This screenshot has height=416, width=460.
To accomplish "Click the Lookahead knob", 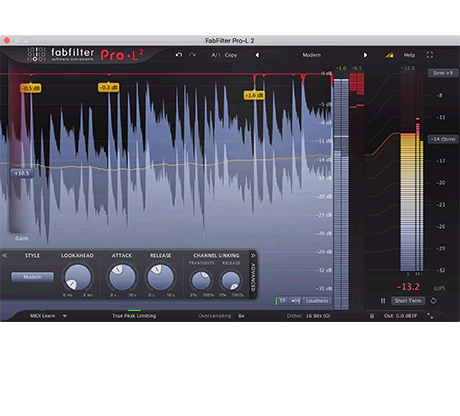I will pos(78,277).
